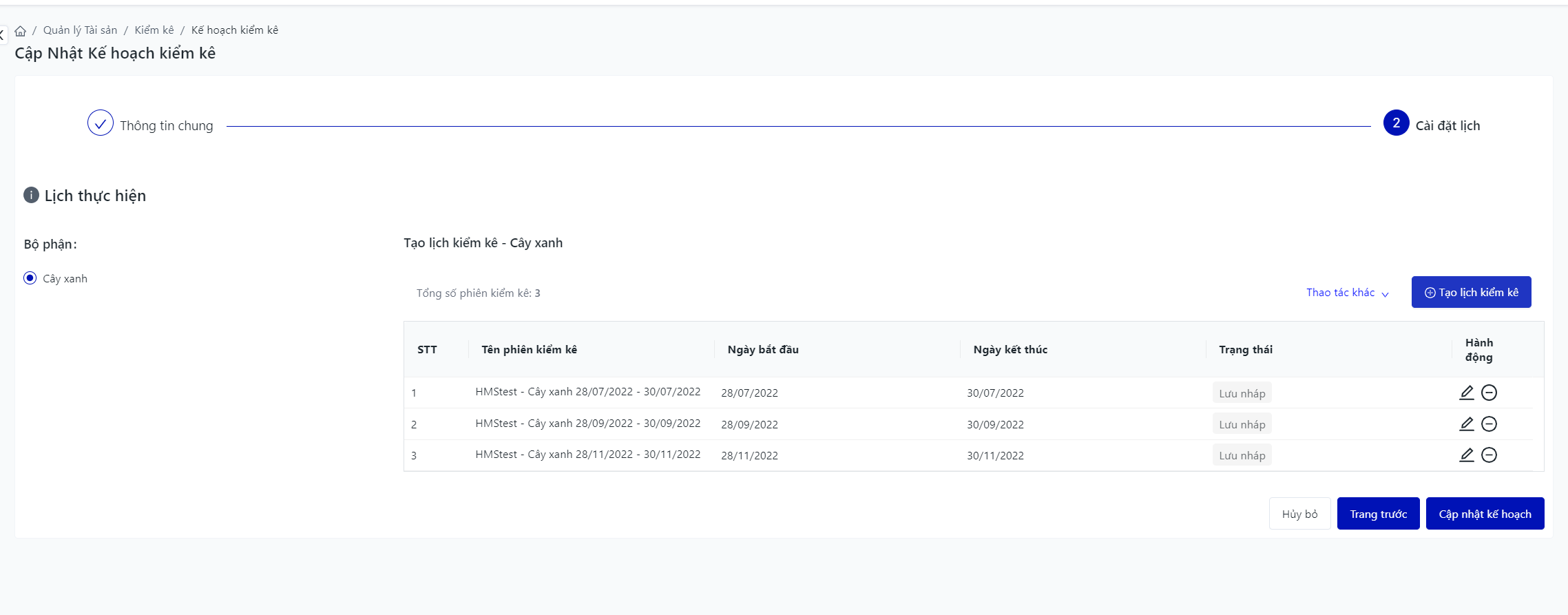Open Quản lý Tài sản breadcrumb link

click(x=80, y=30)
